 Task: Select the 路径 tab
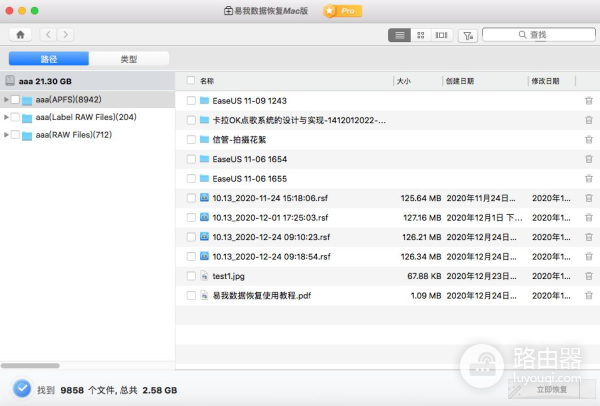pyautogui.click(x=48, y=59)
